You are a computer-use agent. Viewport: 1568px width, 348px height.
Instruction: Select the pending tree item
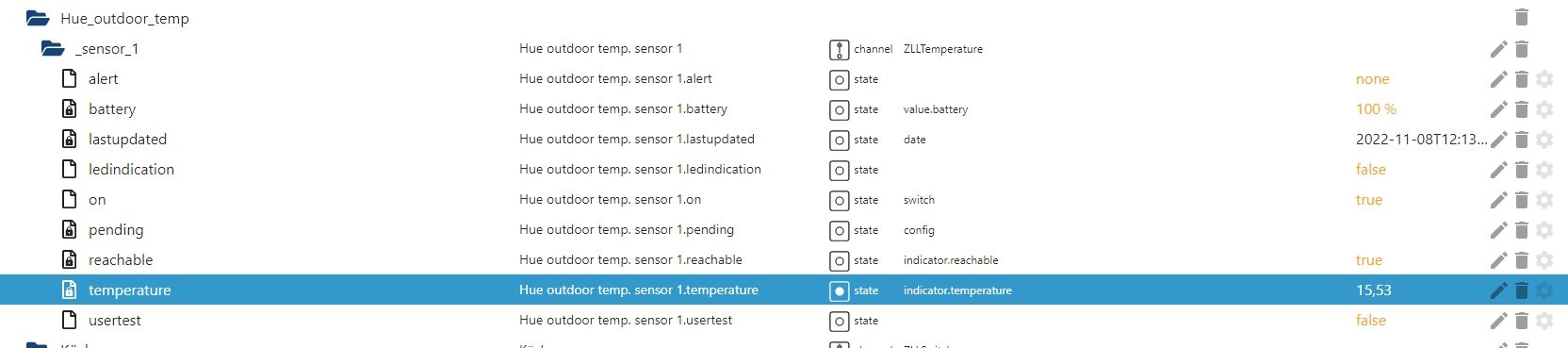[116, 230]
